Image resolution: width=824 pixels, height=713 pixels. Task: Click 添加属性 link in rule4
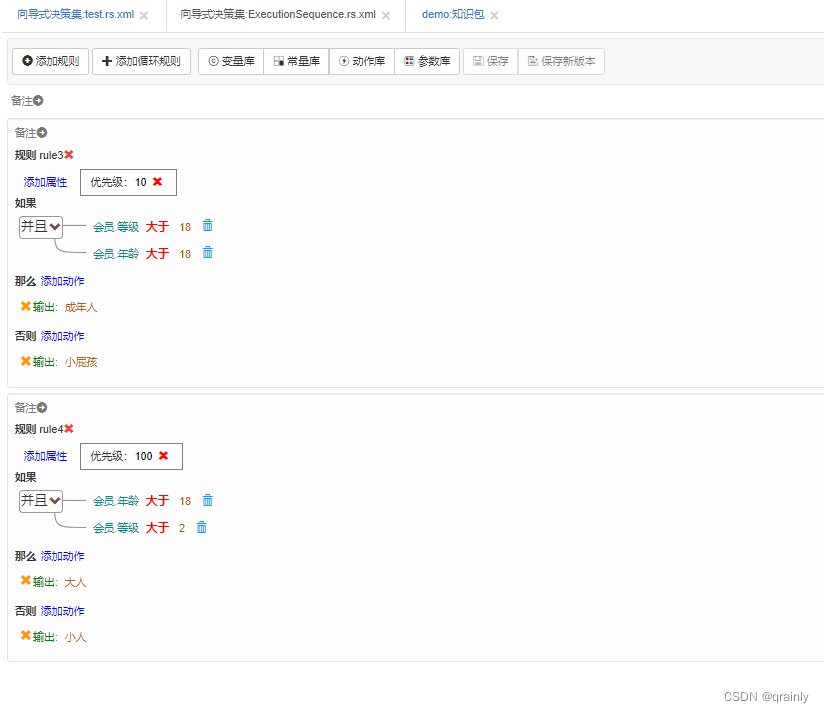click(x=45, y=456)
